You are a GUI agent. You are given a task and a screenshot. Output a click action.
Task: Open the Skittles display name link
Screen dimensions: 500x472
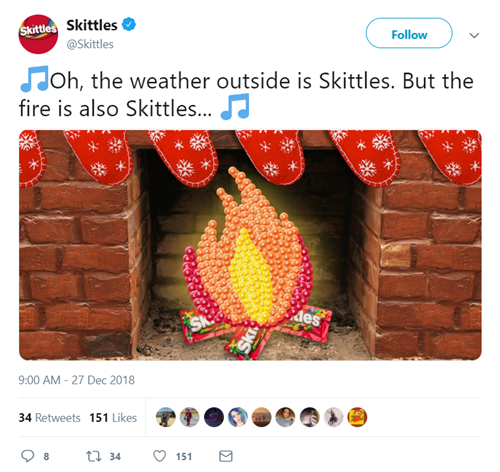[x=92, y=25]
